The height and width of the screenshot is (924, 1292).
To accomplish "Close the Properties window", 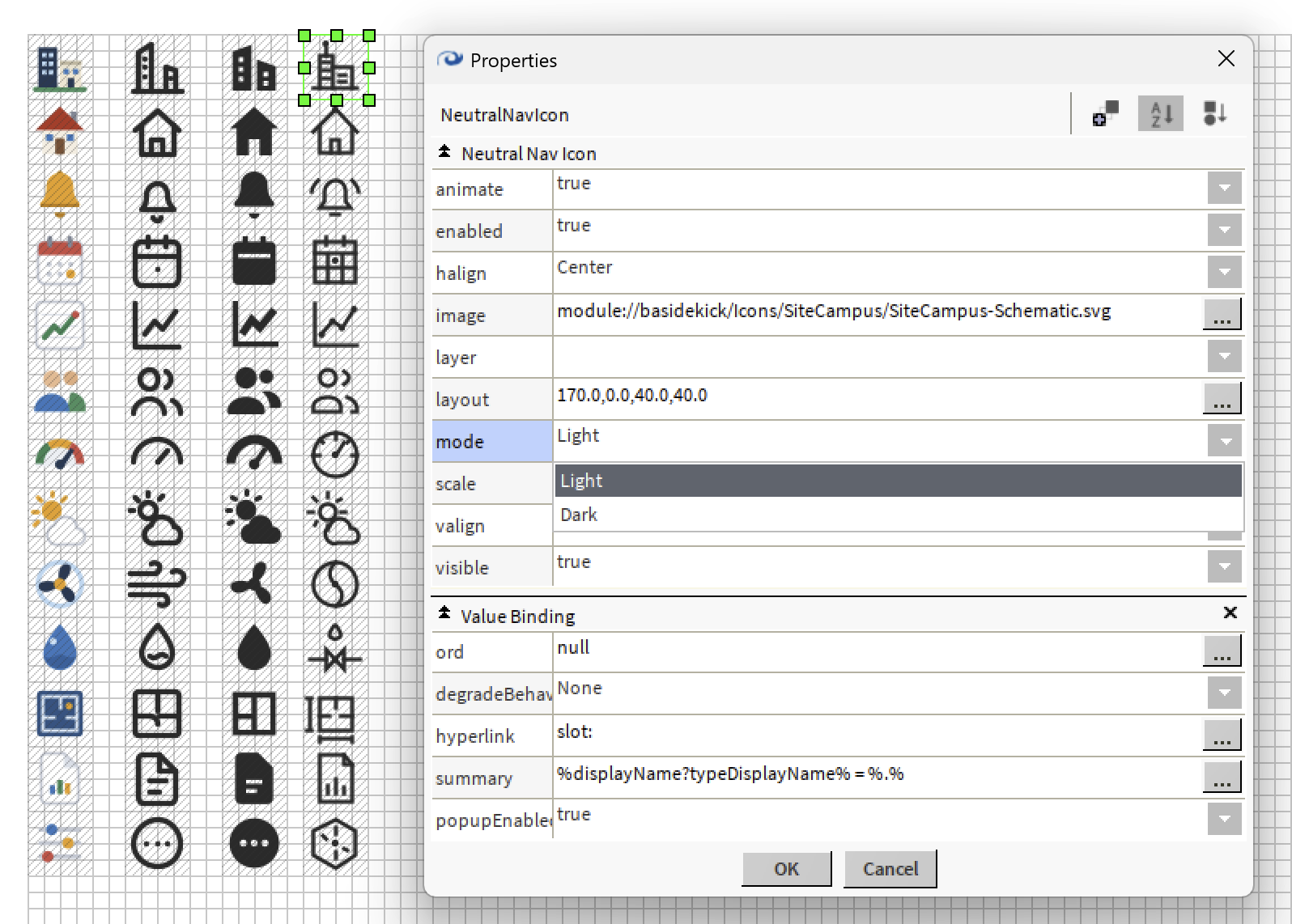I will tap(1226, 58).
